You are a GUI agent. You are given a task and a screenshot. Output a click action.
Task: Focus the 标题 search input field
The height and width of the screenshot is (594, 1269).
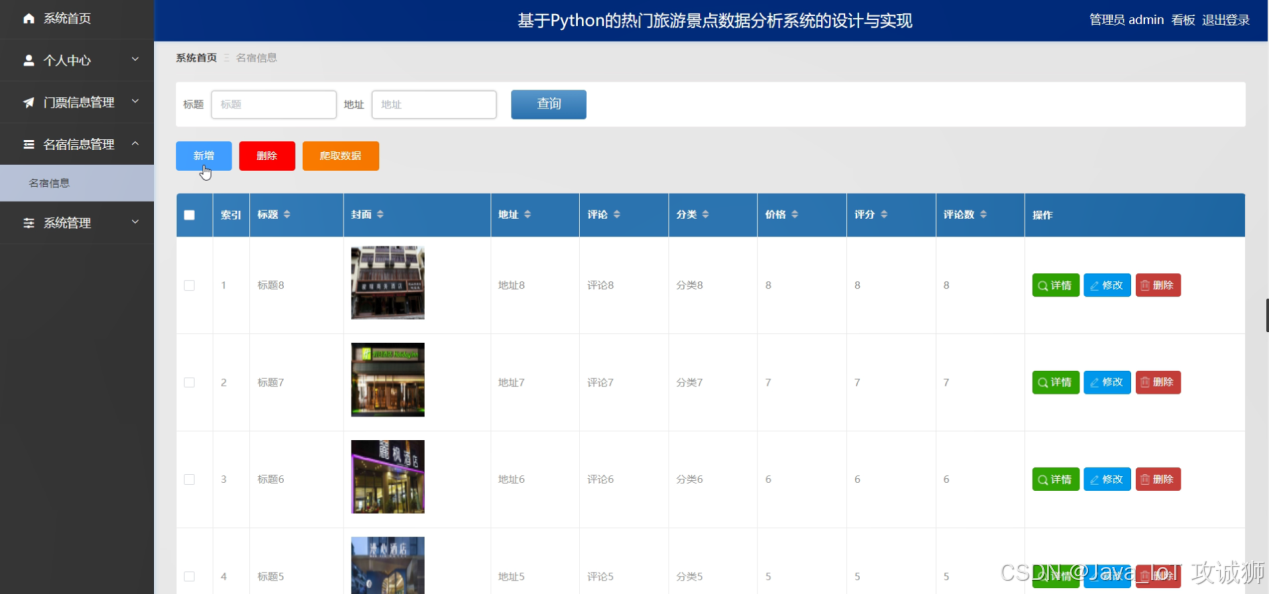pyautogui.click(x=274, y=104)
